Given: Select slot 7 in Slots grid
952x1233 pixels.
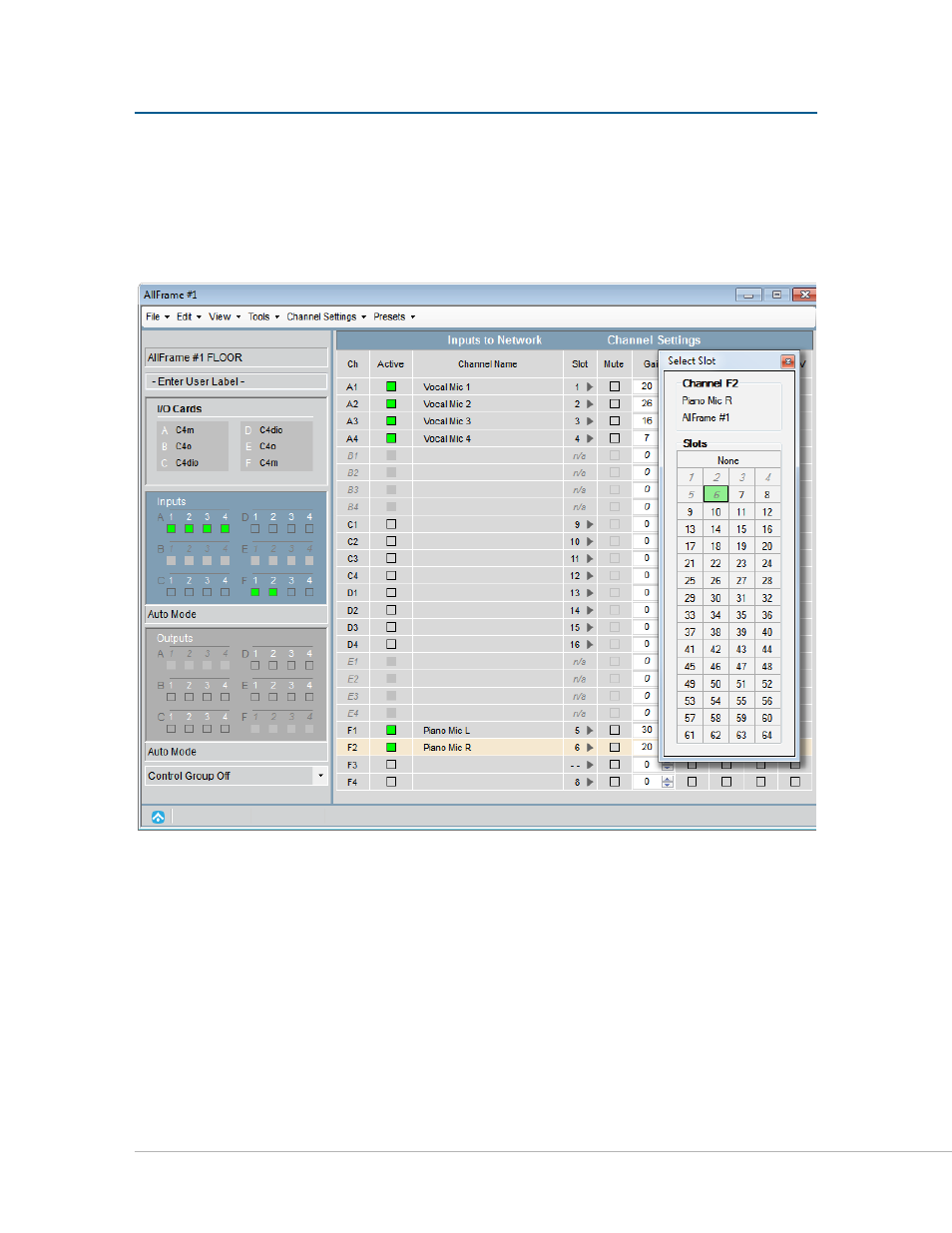Looking at the screenshot, I should point(741,494).
